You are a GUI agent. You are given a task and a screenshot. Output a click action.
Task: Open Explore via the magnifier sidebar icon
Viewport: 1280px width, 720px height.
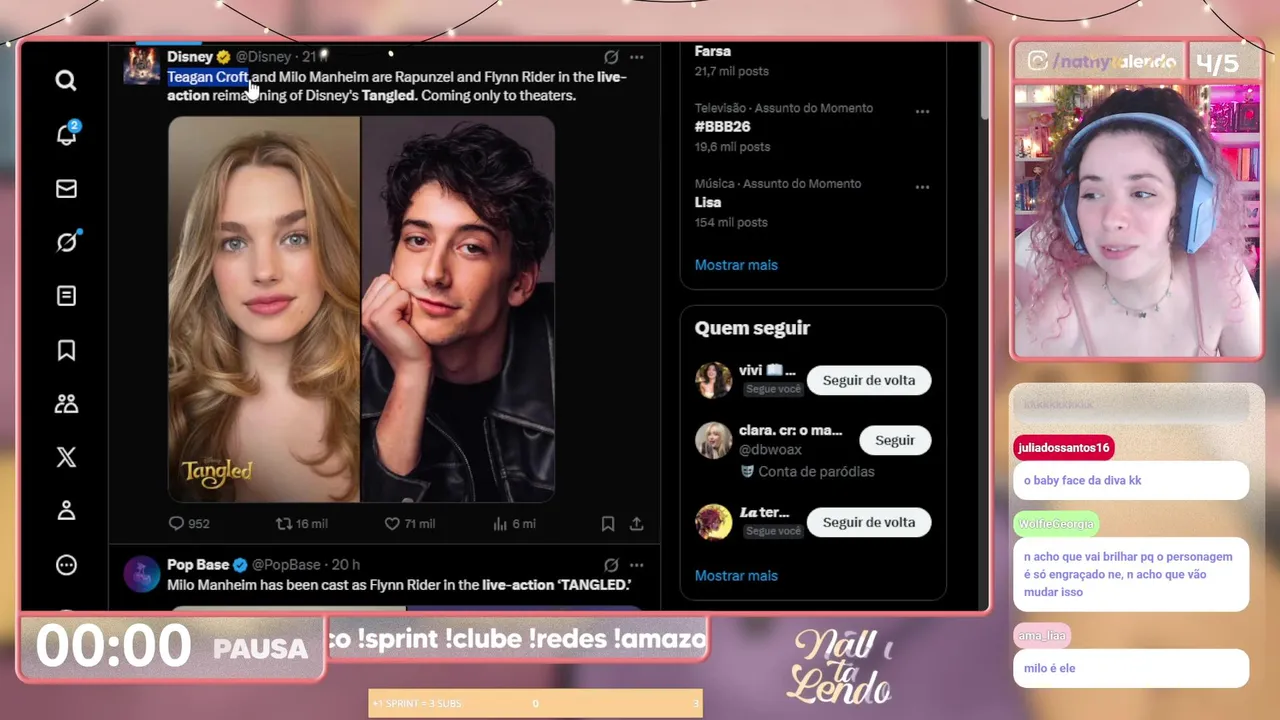tap(66, 80)
